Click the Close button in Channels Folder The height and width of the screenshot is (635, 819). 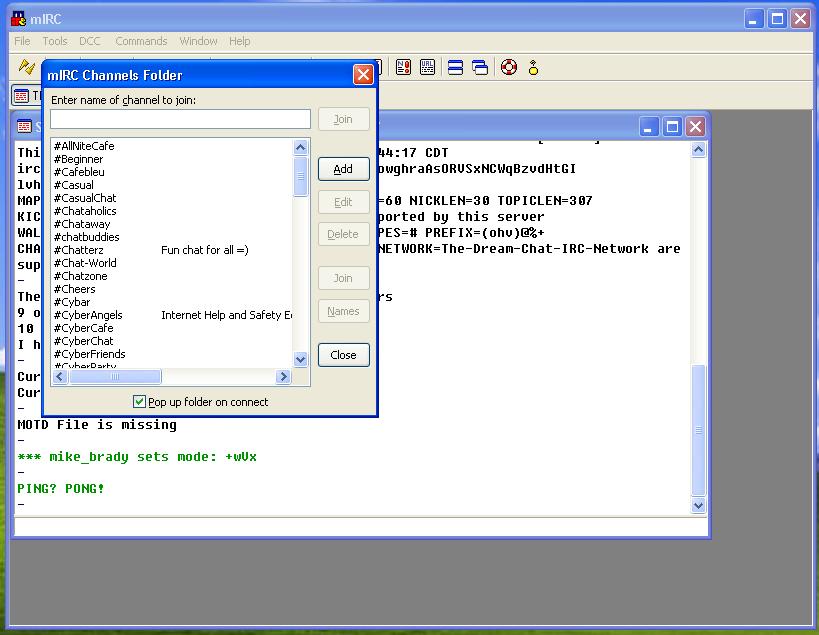pos(343,355)
